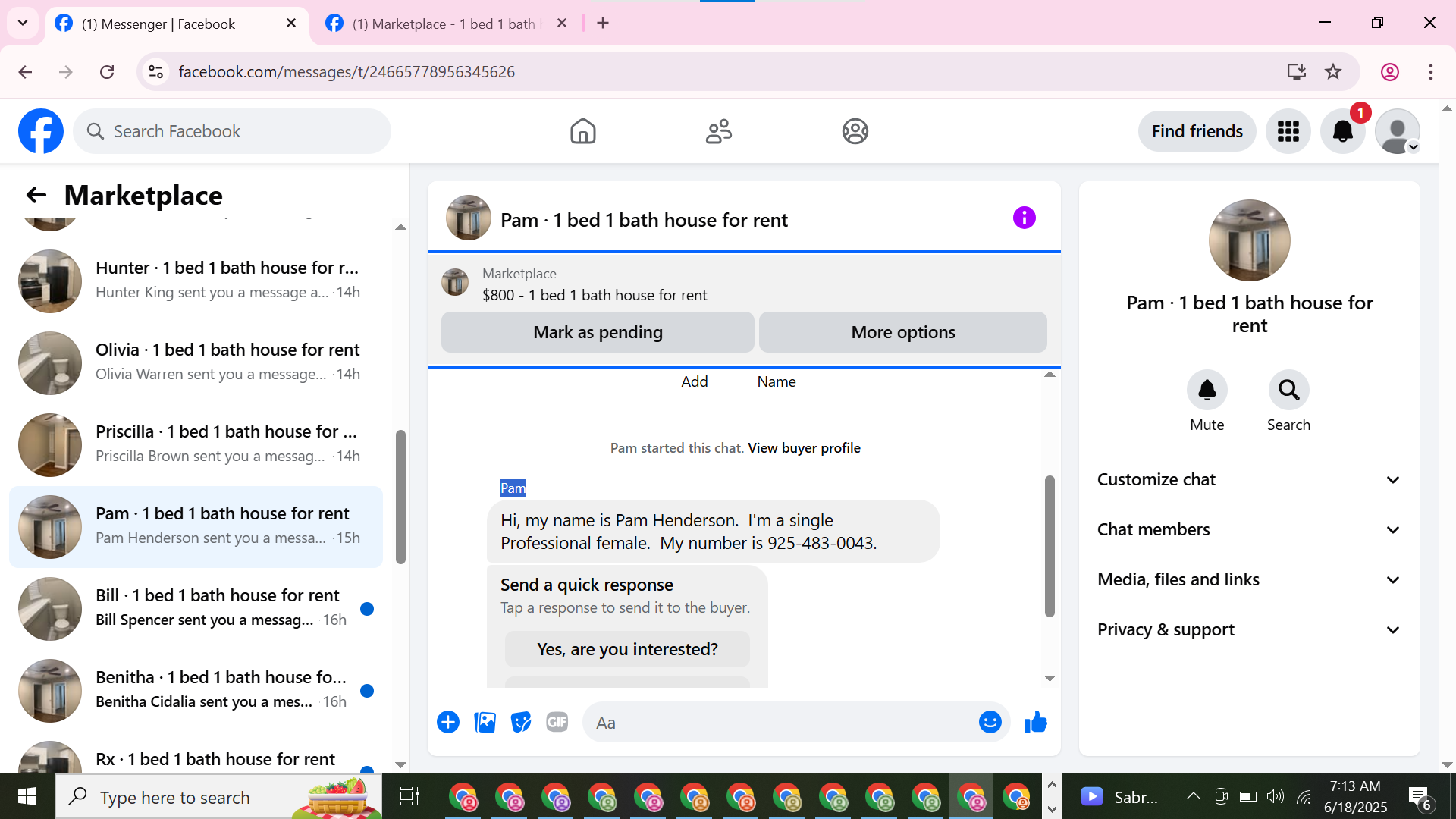Screen dimensions: 1456x819
Task: Click Mark as pending button
Action: coord(598,332)
